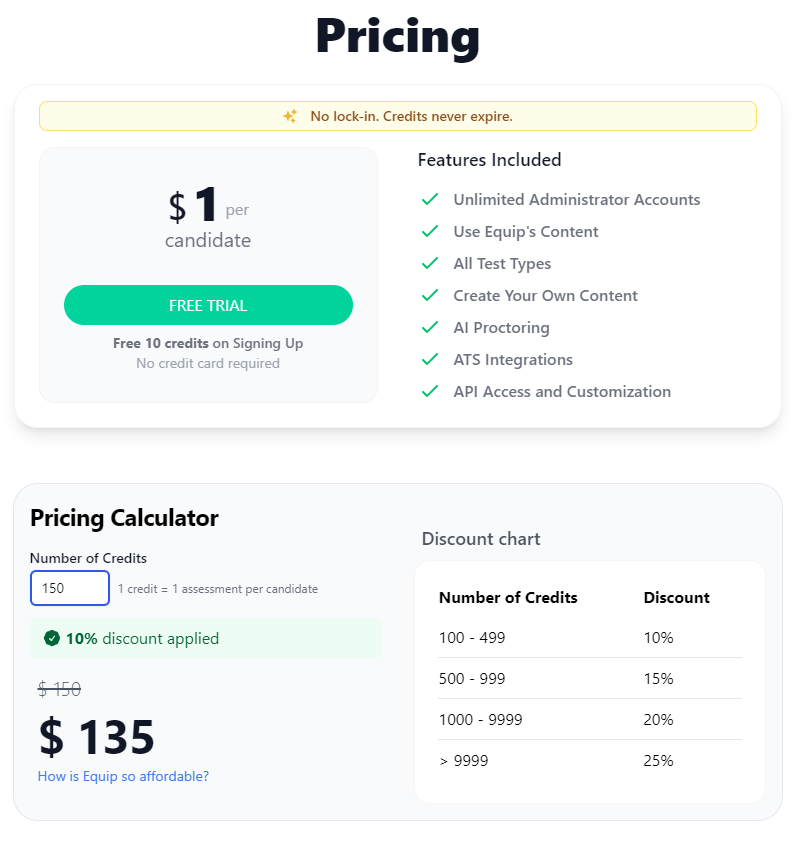Image resolution: width=795 pixels, height=845 pixels.
Task: Click the checkmark next to Use Equip's Content
Action: tap(430, 231)
